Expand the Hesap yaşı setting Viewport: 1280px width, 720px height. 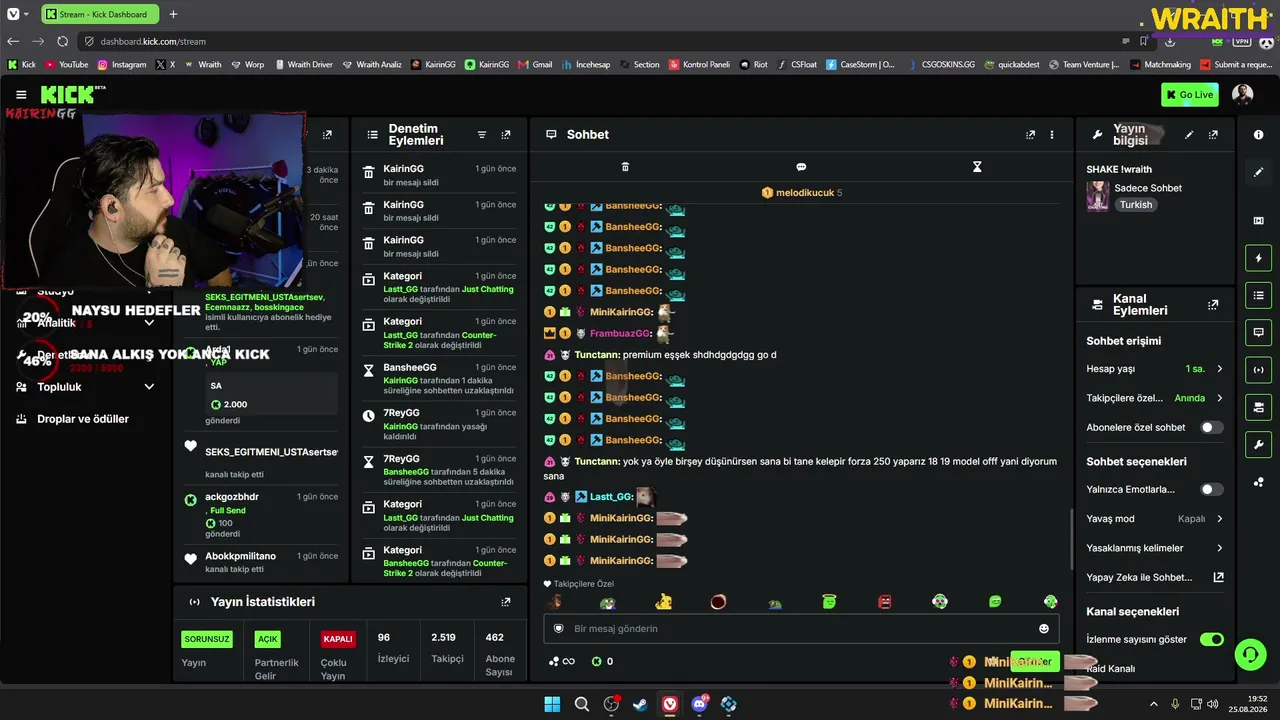(1155, 369)
